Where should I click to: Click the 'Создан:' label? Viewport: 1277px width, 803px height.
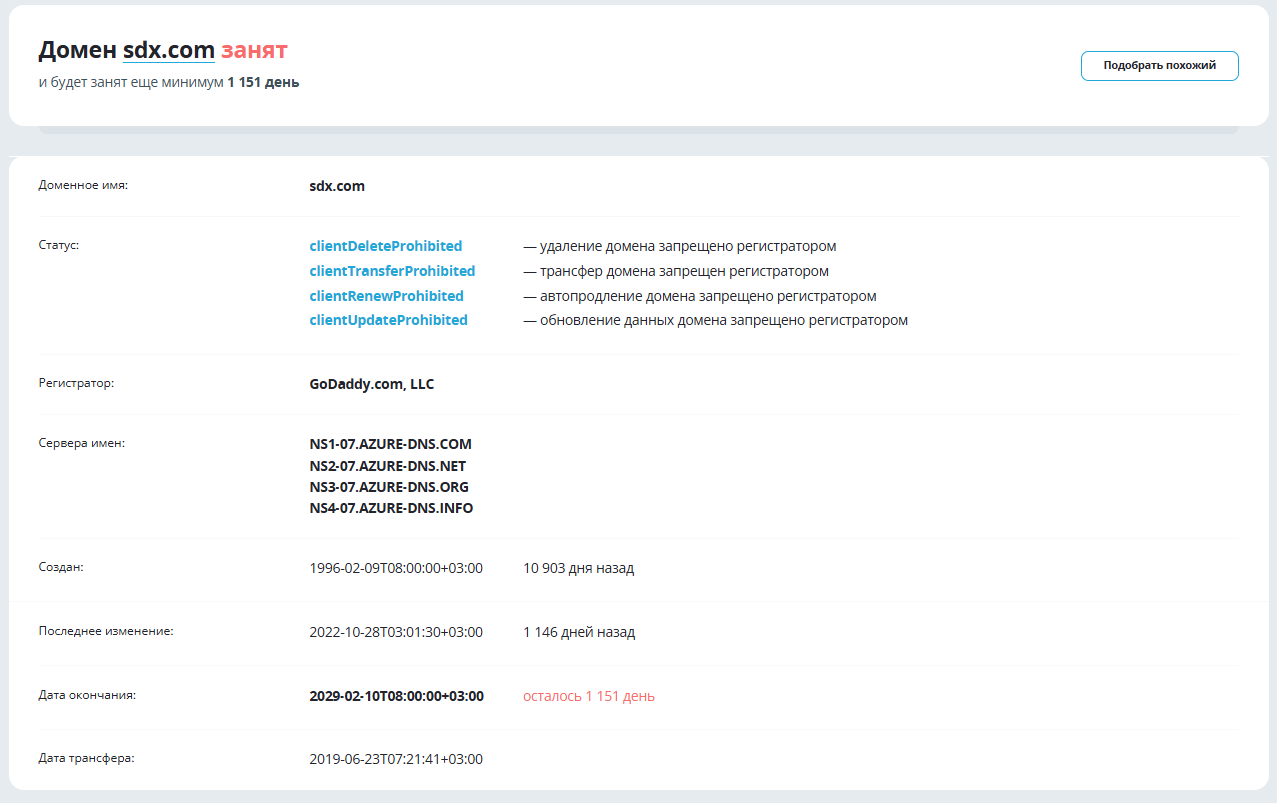click(61, 567)
